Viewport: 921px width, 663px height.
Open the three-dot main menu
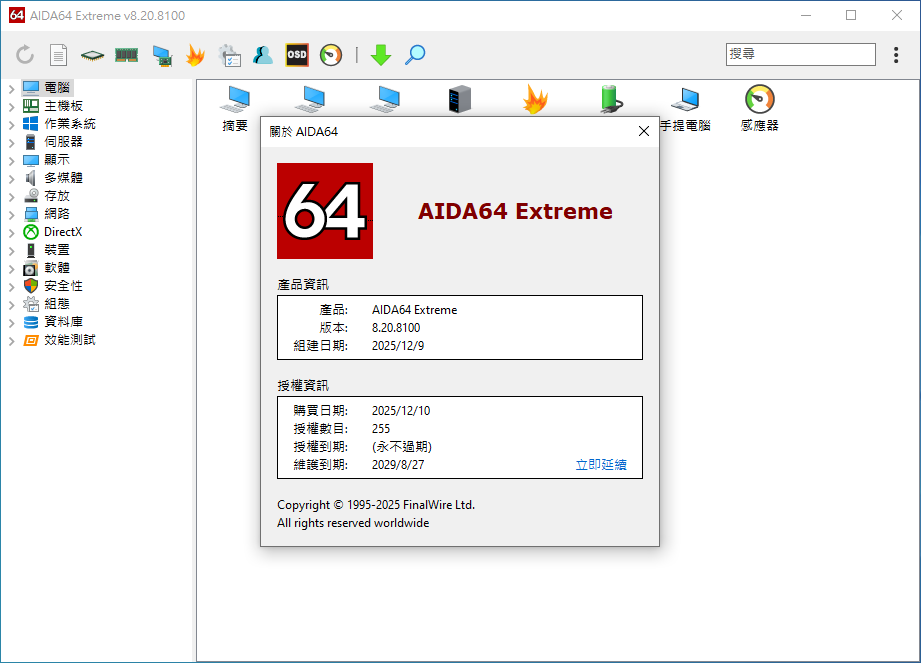[x=896, y=55]
